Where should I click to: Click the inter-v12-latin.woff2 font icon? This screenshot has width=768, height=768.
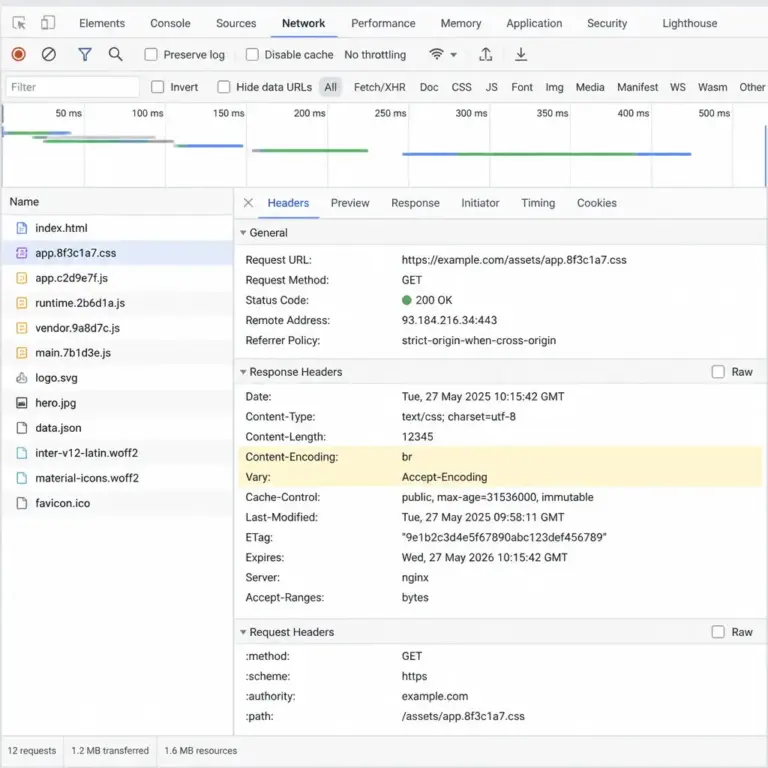click(22, 453)
